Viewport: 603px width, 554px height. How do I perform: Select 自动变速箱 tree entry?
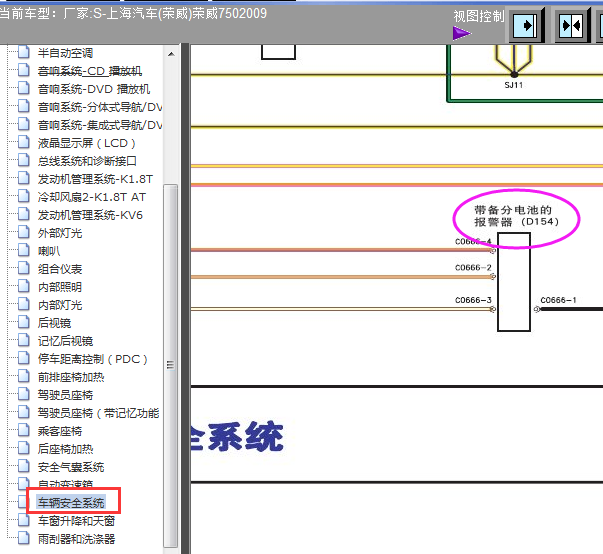coord(65,483)
